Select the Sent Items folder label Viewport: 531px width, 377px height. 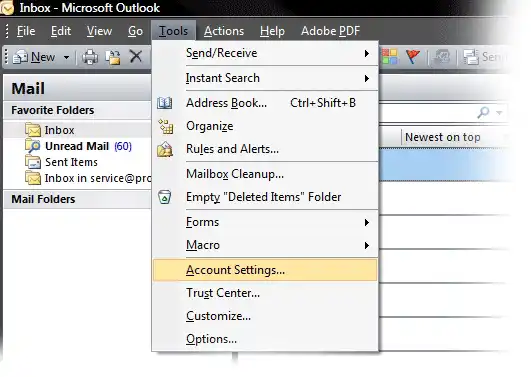click(71, 162)
